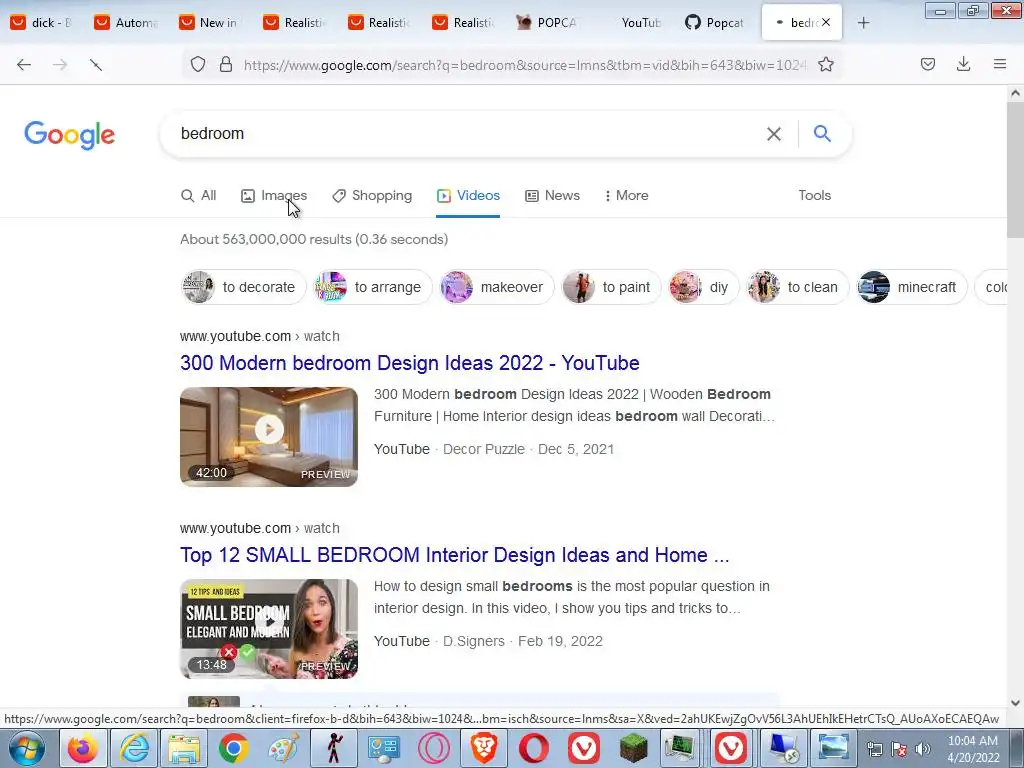Select the Videos results tab
Image resolution: width=1024 pixels, height=768 pixels.
(x=468, y=195)
